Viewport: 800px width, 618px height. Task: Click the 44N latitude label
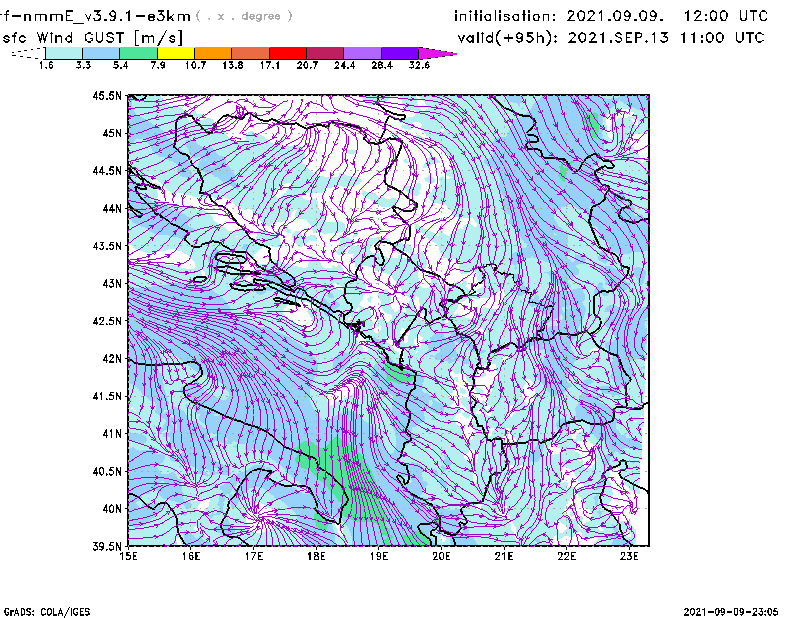[x=112, y=208]
